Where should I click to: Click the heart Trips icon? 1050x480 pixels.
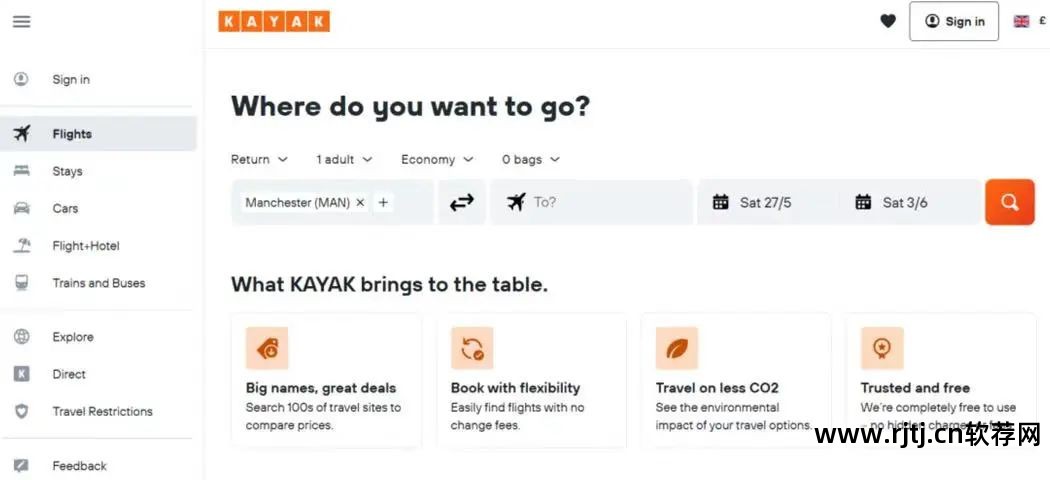click(x=888, y=21)
